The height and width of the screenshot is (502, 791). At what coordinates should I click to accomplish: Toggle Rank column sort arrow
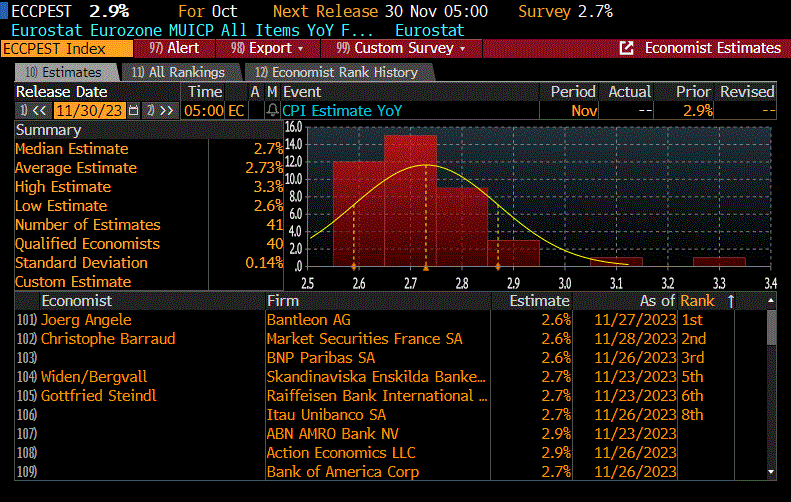(x=731, y=301)
